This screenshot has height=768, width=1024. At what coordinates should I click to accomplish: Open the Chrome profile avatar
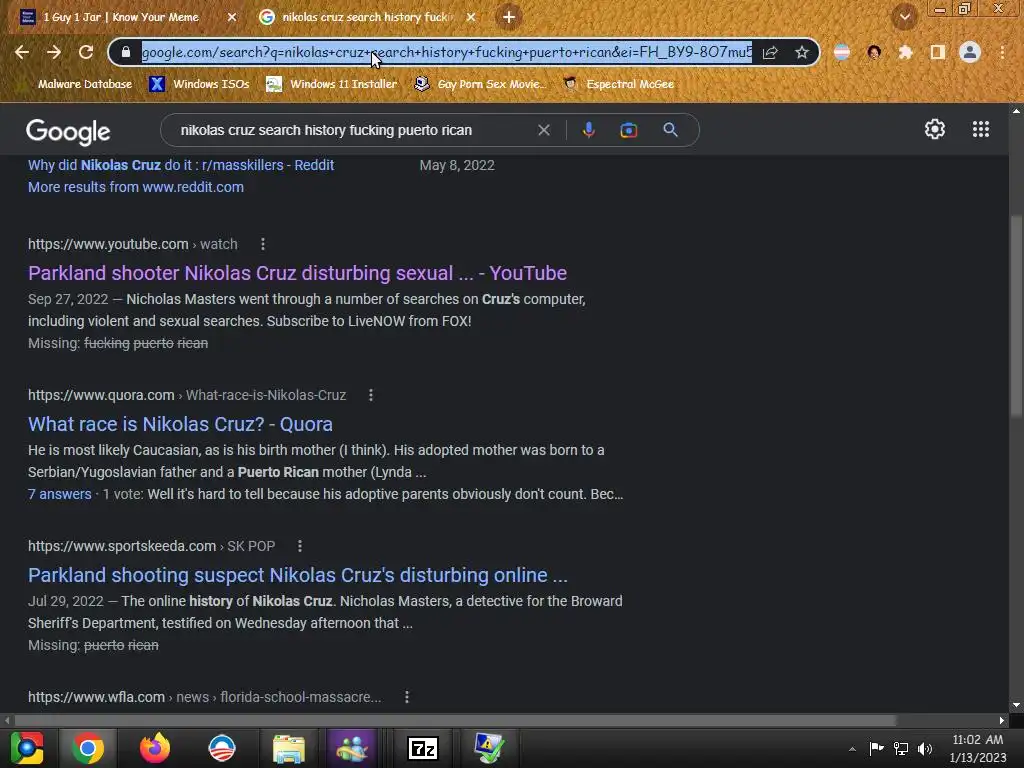(x=970, y=52)
